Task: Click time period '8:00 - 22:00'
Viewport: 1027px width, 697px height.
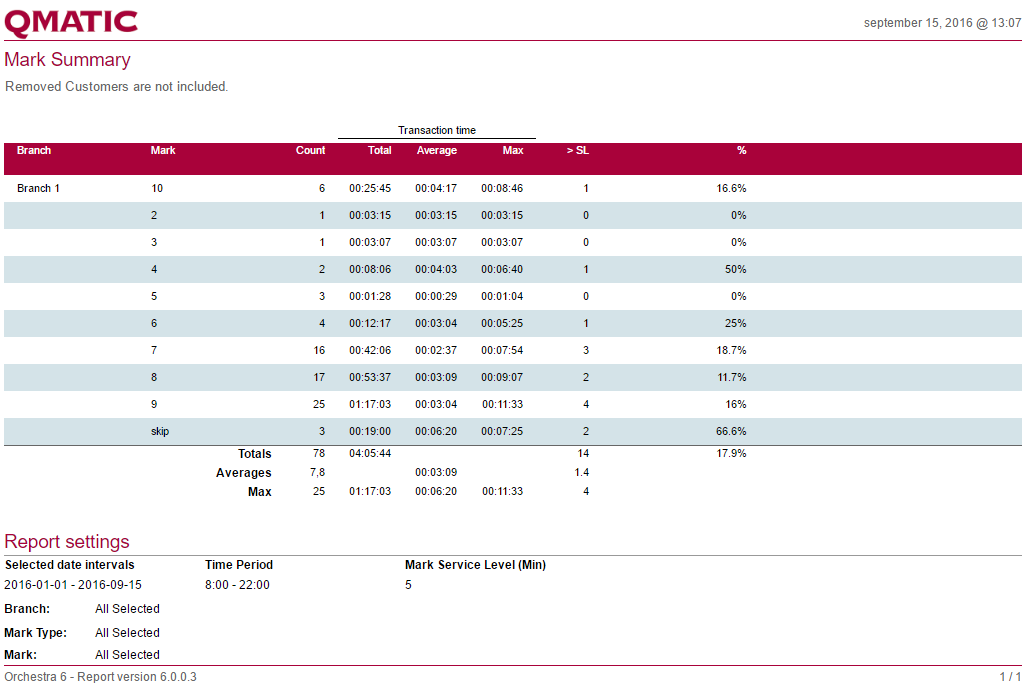Action: [x=237, y=585]
